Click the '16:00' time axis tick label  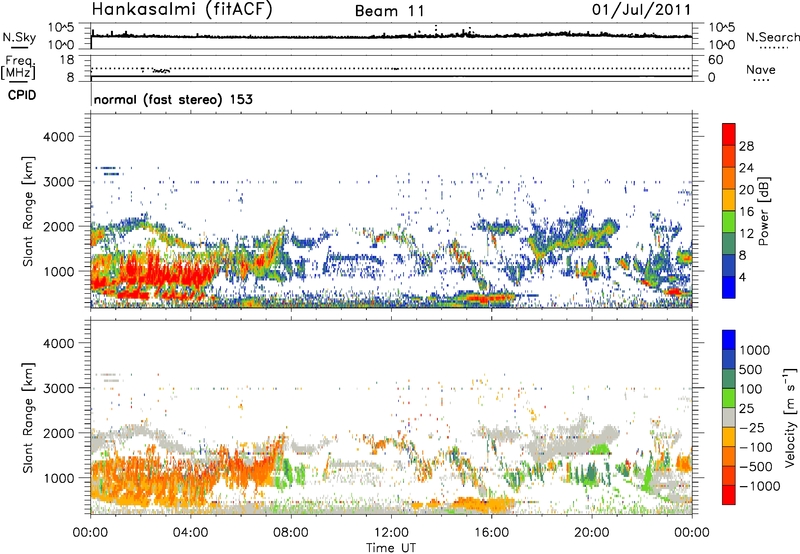pos(491,533)
